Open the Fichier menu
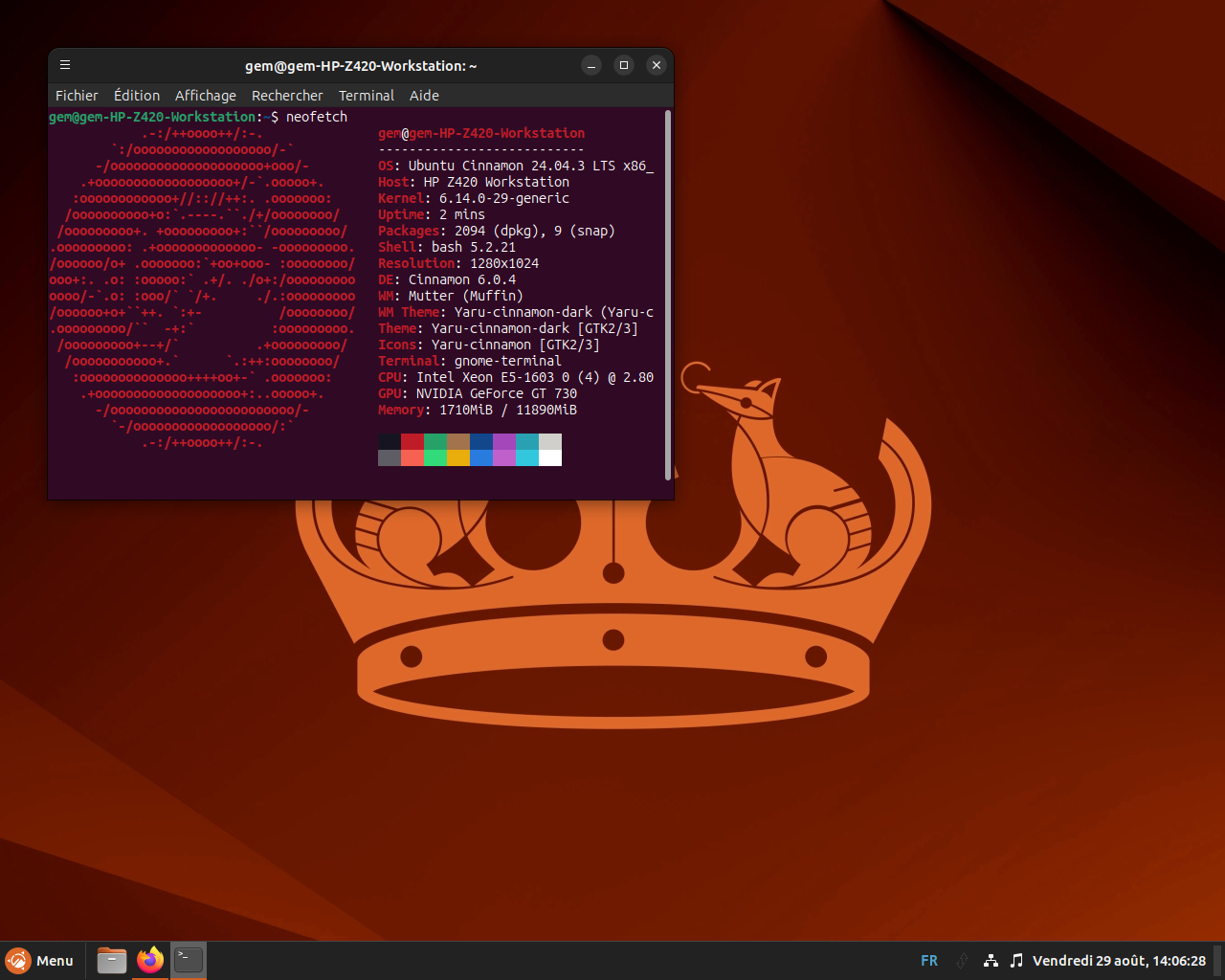 pyautogui.click(x=77, y=96)
